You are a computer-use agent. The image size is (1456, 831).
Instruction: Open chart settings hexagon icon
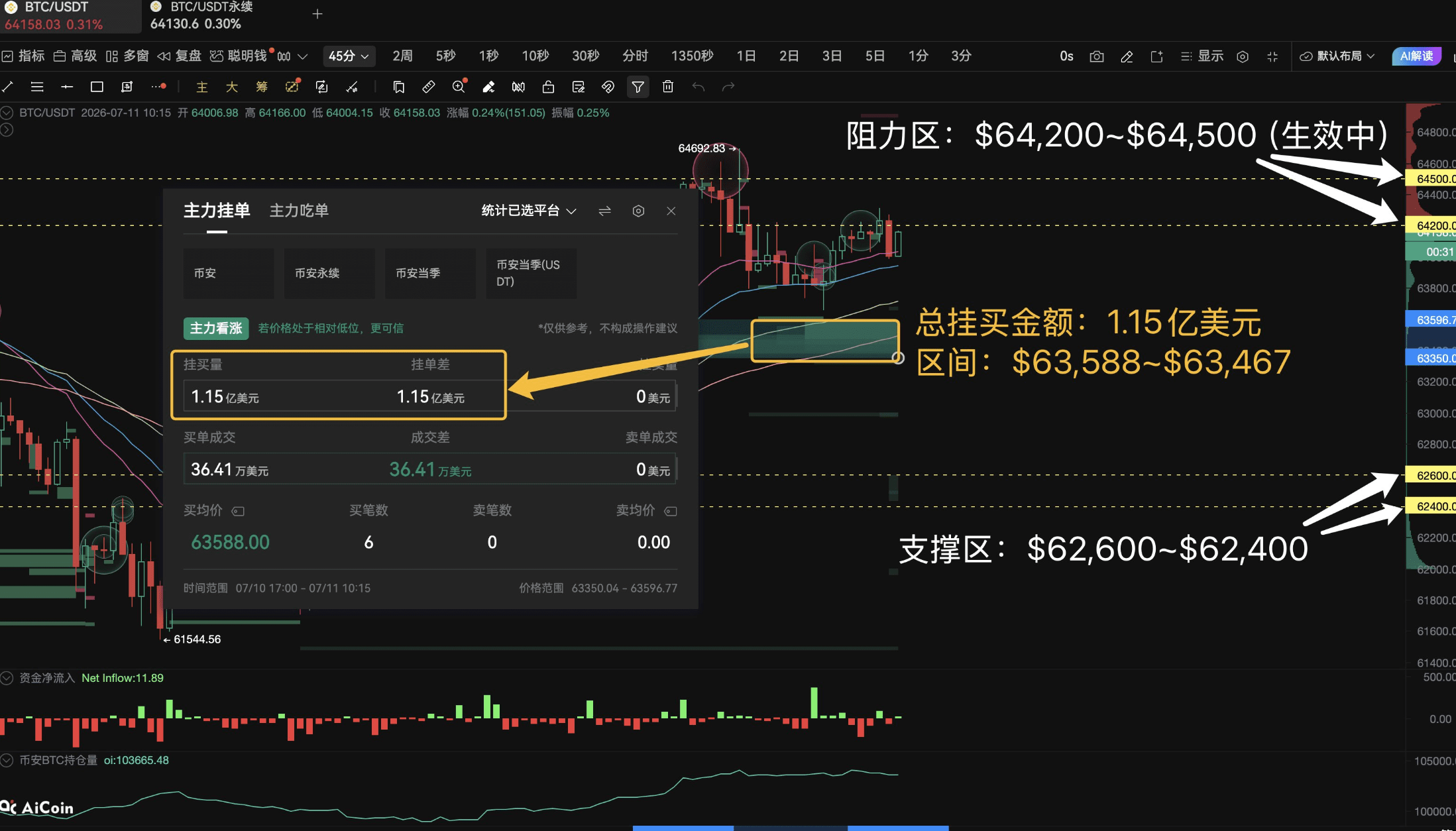pos(1243,56)
